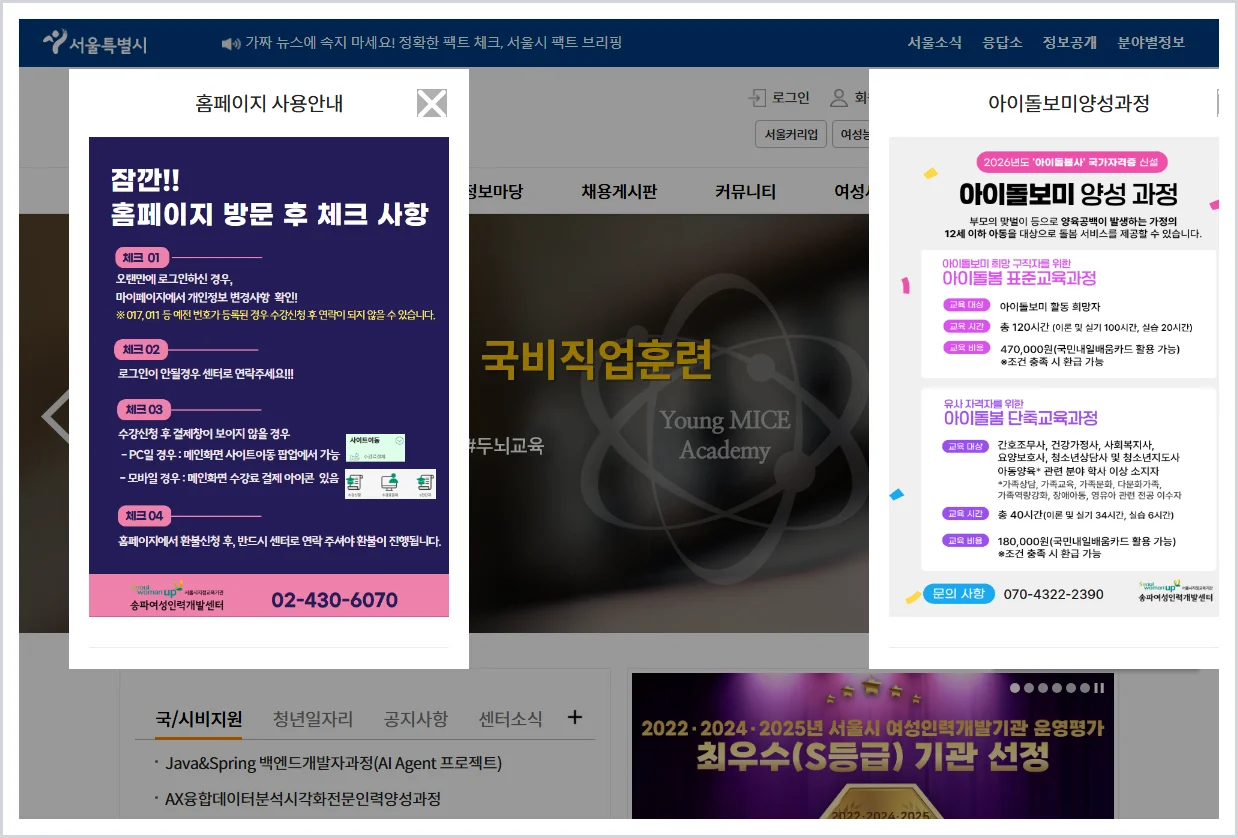Open AX융합데이터분석시각화전문인력양성과정 link

coord(303,799)
